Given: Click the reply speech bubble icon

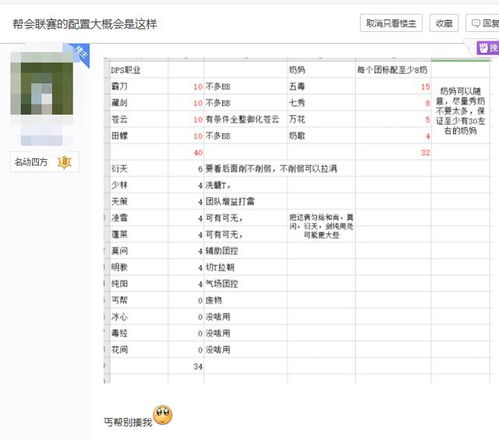Looking at the screenshot, I should coord(476,23).
